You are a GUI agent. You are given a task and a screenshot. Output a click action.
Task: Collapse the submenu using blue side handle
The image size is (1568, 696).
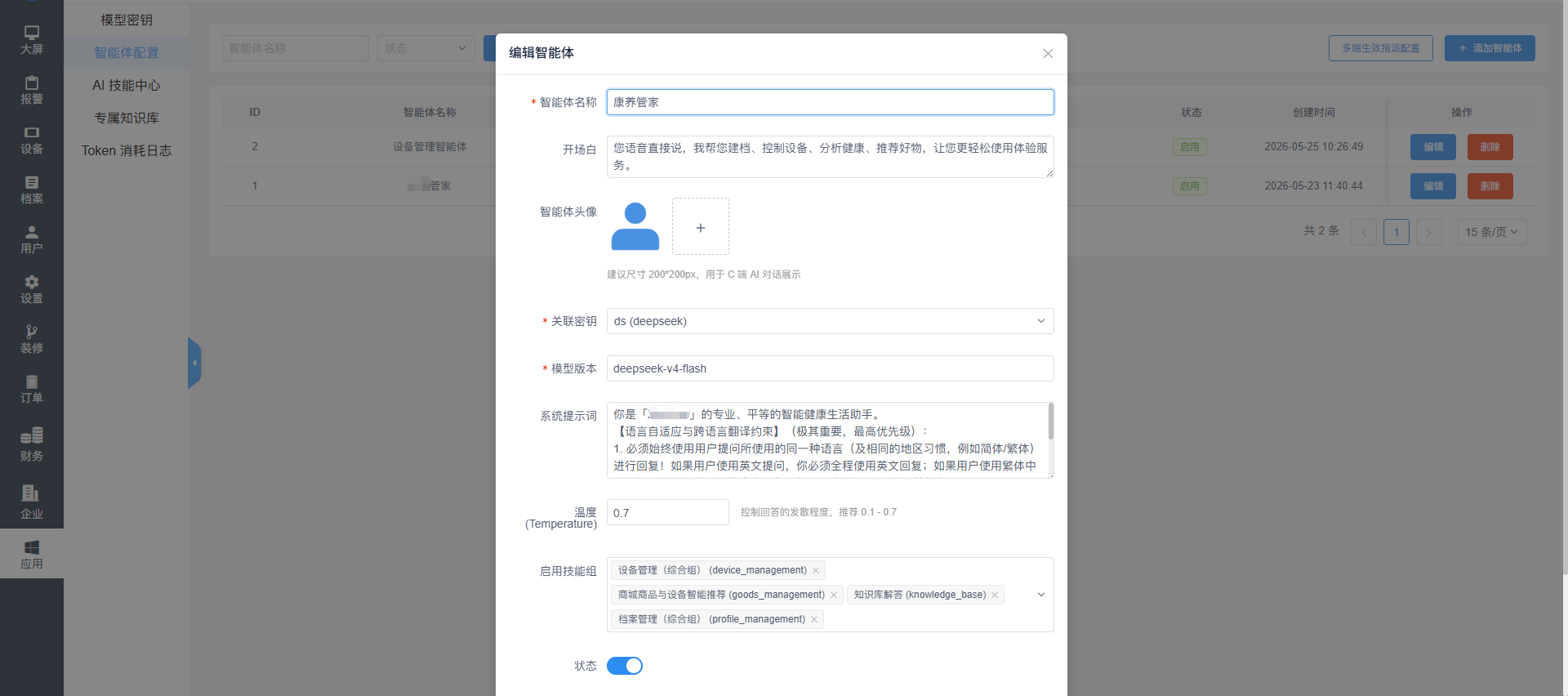[194, 363]
